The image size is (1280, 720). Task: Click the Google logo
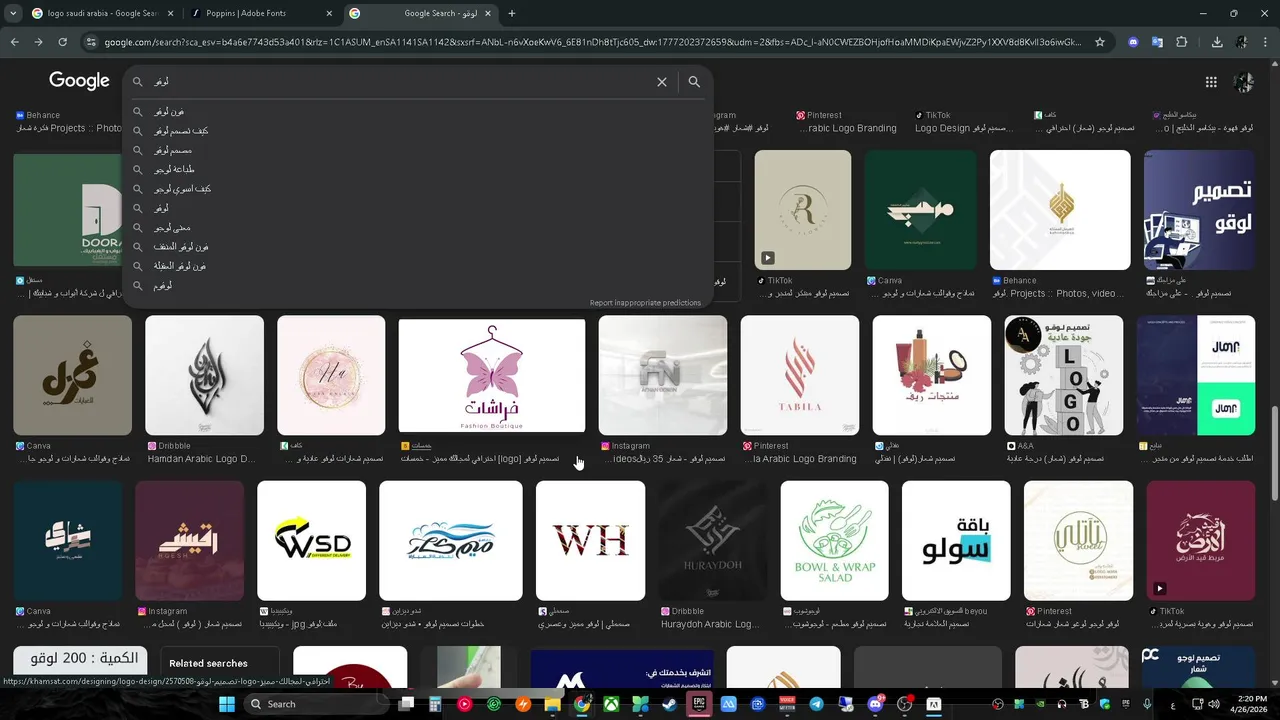click(79, 81)
